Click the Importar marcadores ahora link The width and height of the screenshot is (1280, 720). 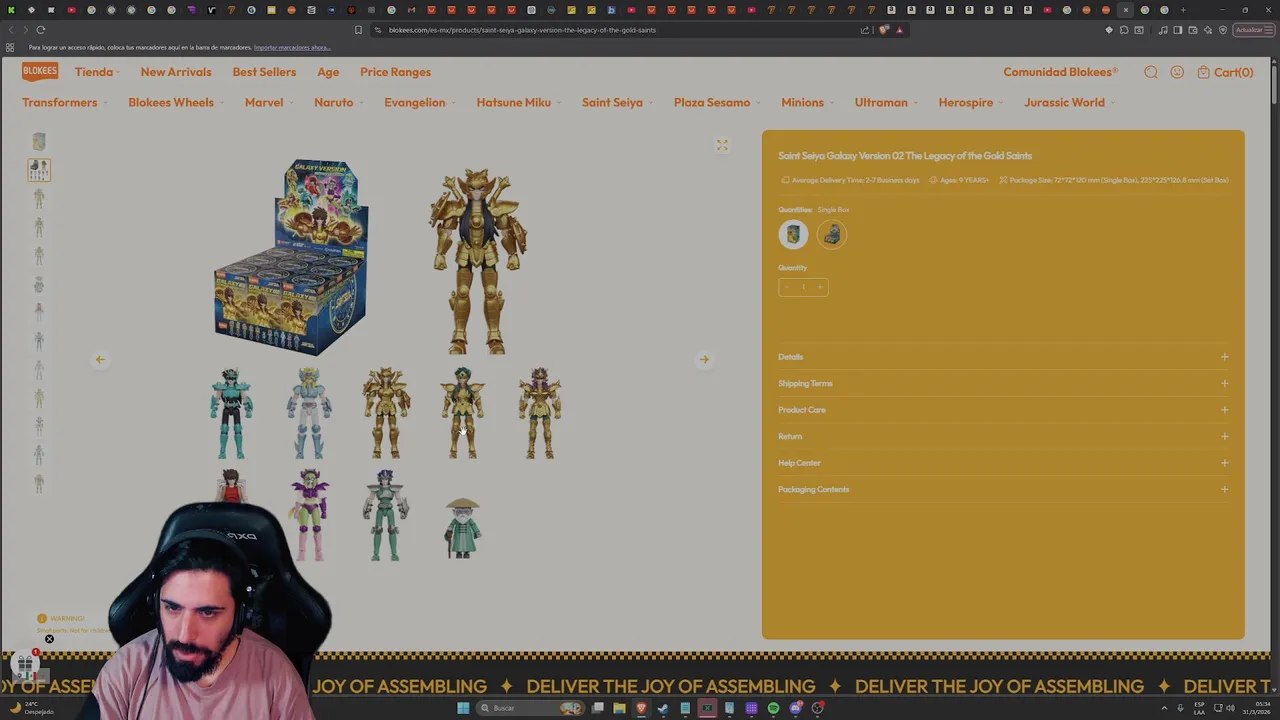pyautogui.click(x=292, y=47)
